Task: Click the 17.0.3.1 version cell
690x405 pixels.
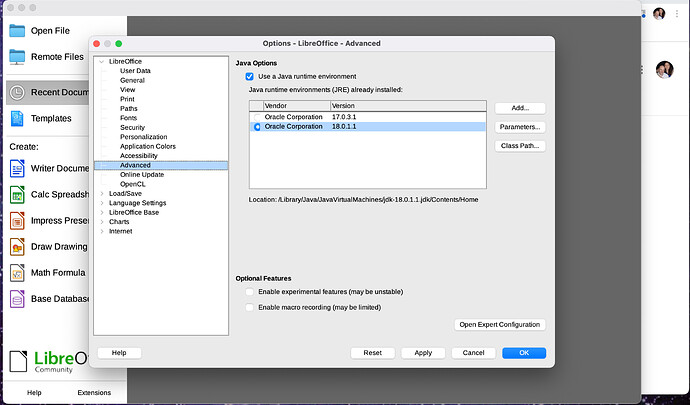Action: point(344,117)
